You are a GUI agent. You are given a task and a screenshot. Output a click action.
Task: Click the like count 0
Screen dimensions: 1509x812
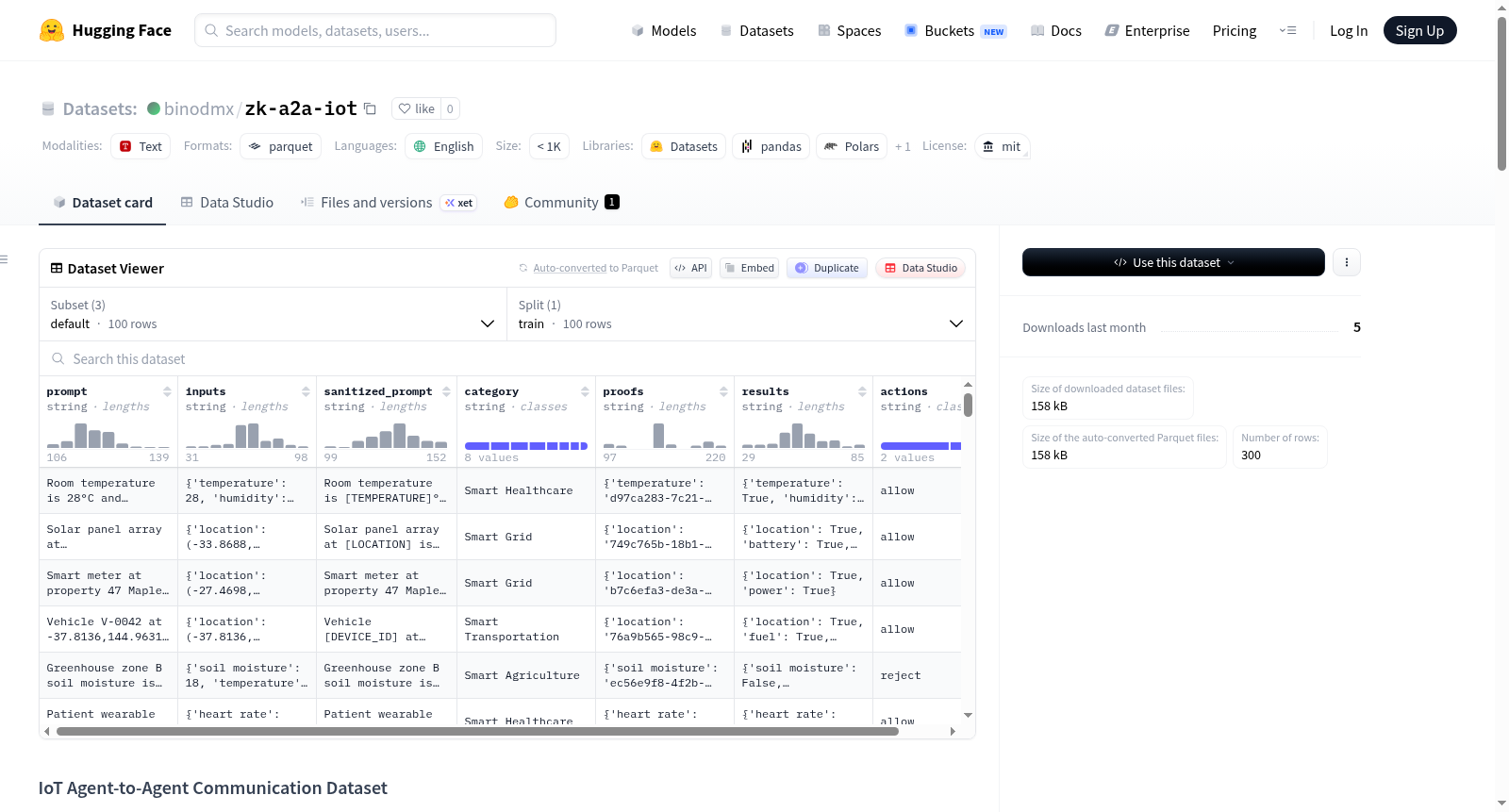[x=450, y=108]
